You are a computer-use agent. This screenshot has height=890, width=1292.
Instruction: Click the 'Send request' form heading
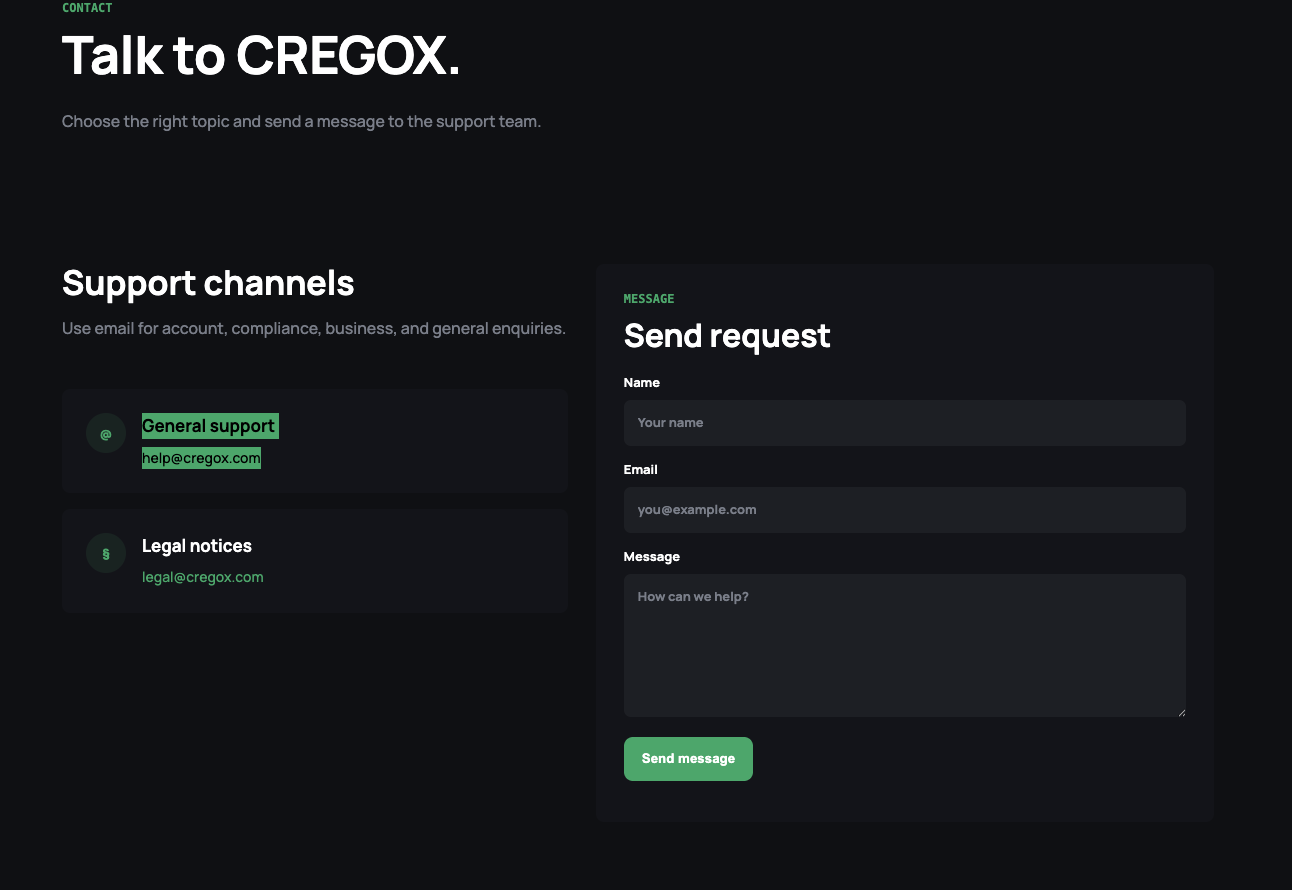coord(727,336)
